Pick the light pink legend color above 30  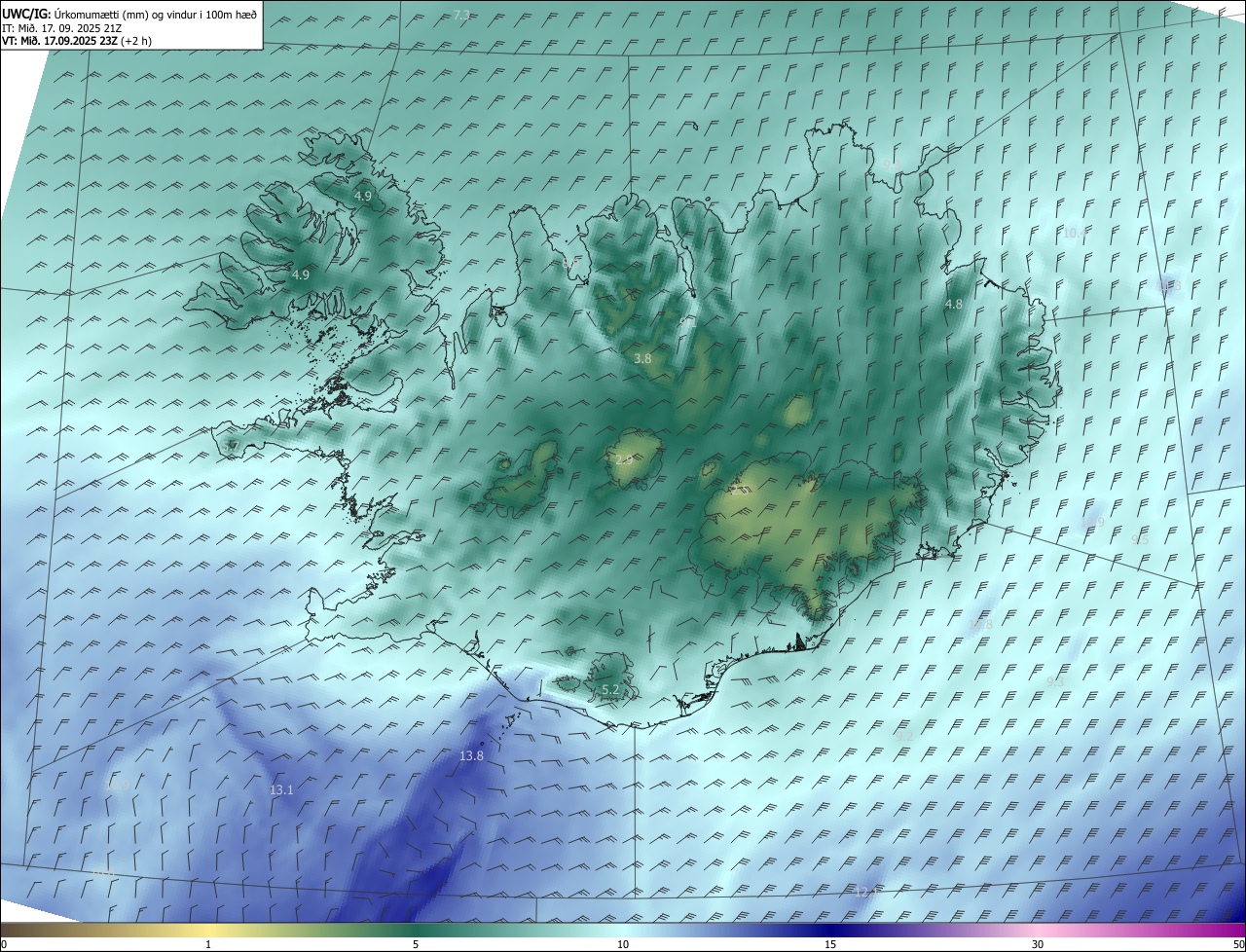click(x=1038, y=930)
